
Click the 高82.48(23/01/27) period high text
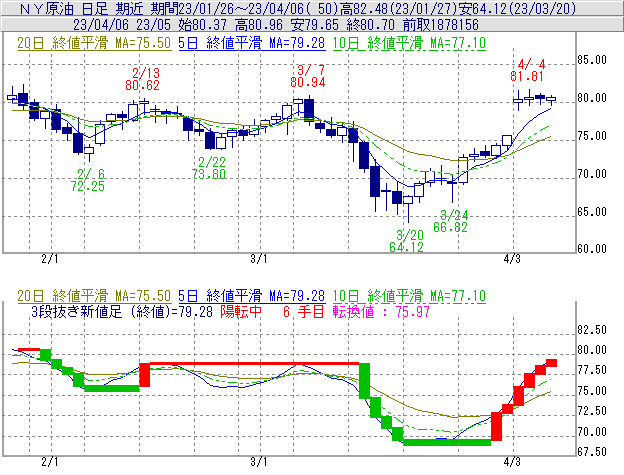401,8
